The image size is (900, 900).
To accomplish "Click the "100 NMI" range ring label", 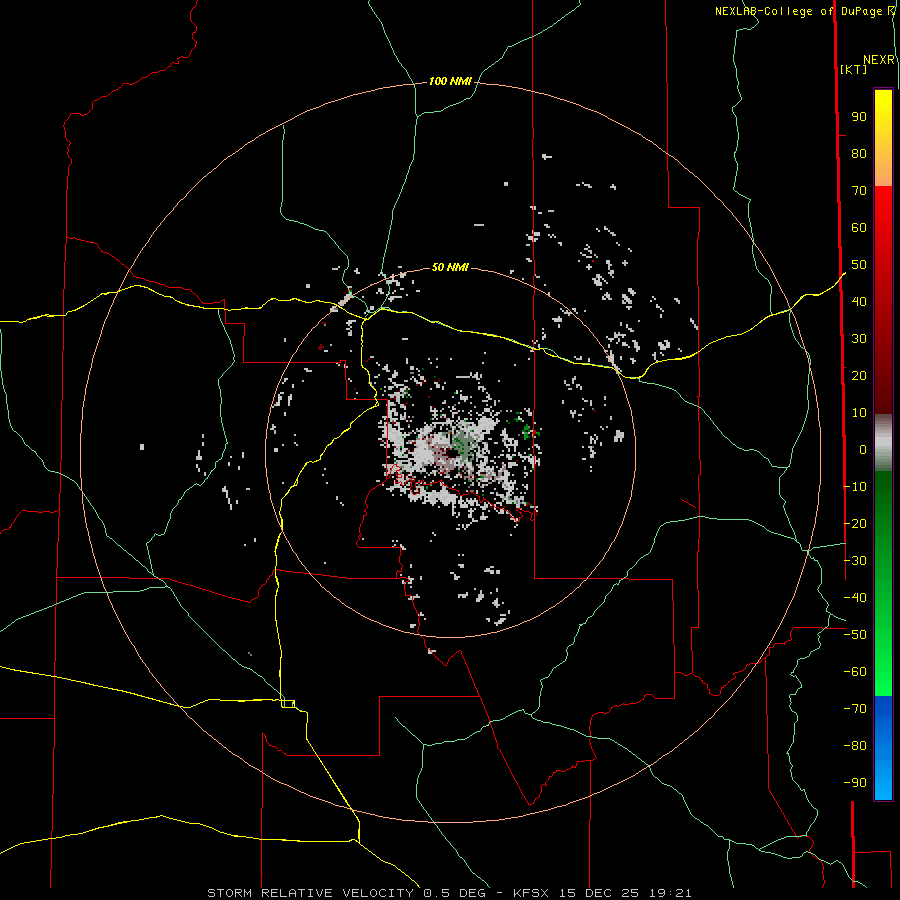I will pos(450,82).
